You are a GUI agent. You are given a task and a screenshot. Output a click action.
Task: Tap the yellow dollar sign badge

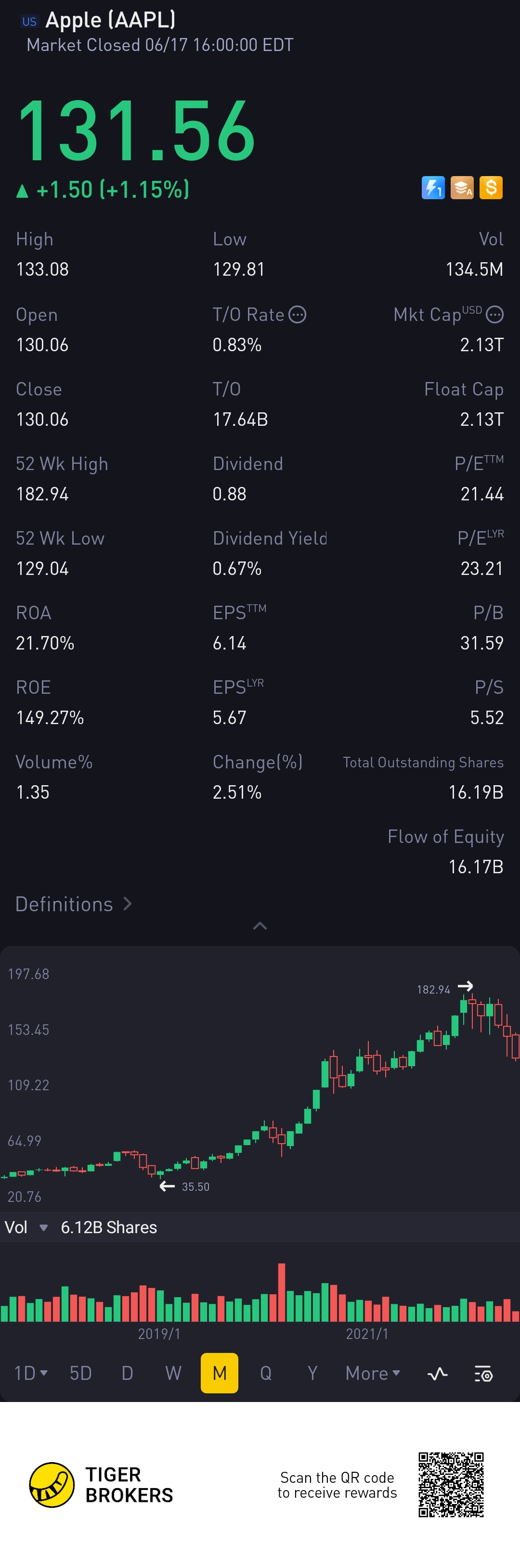[x=491, y=188]
